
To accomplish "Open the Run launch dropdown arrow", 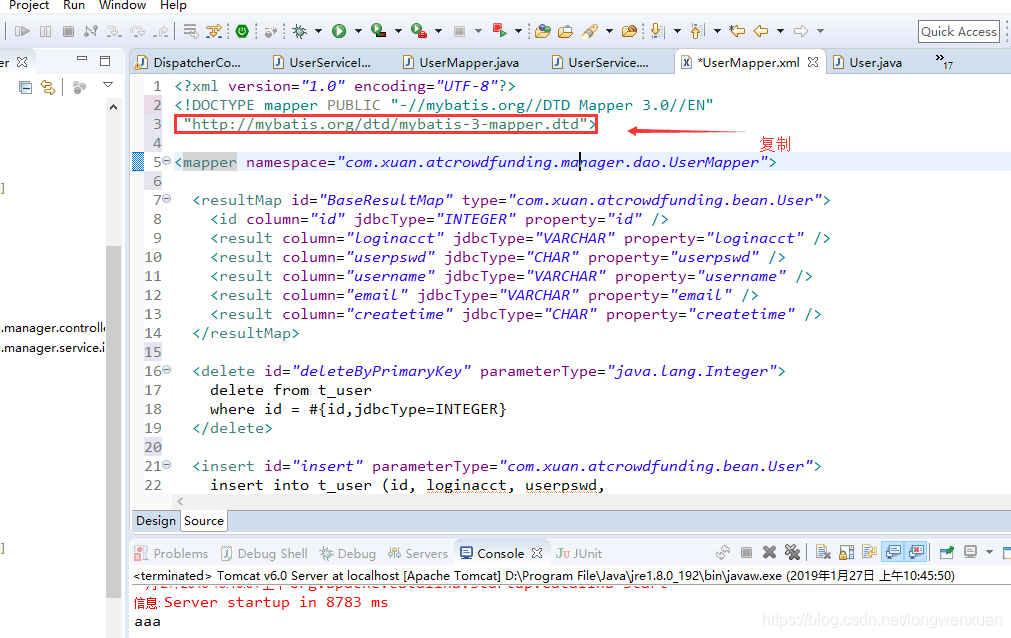I will (x=358, y=31).
